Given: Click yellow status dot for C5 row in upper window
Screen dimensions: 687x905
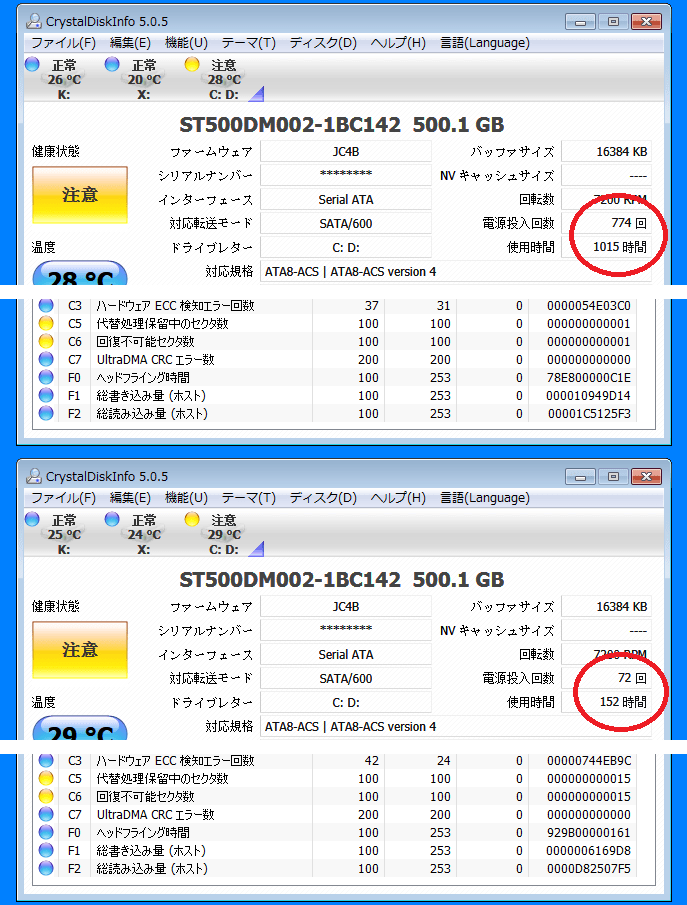Looking at the screenshot, I should coord(46,323).
